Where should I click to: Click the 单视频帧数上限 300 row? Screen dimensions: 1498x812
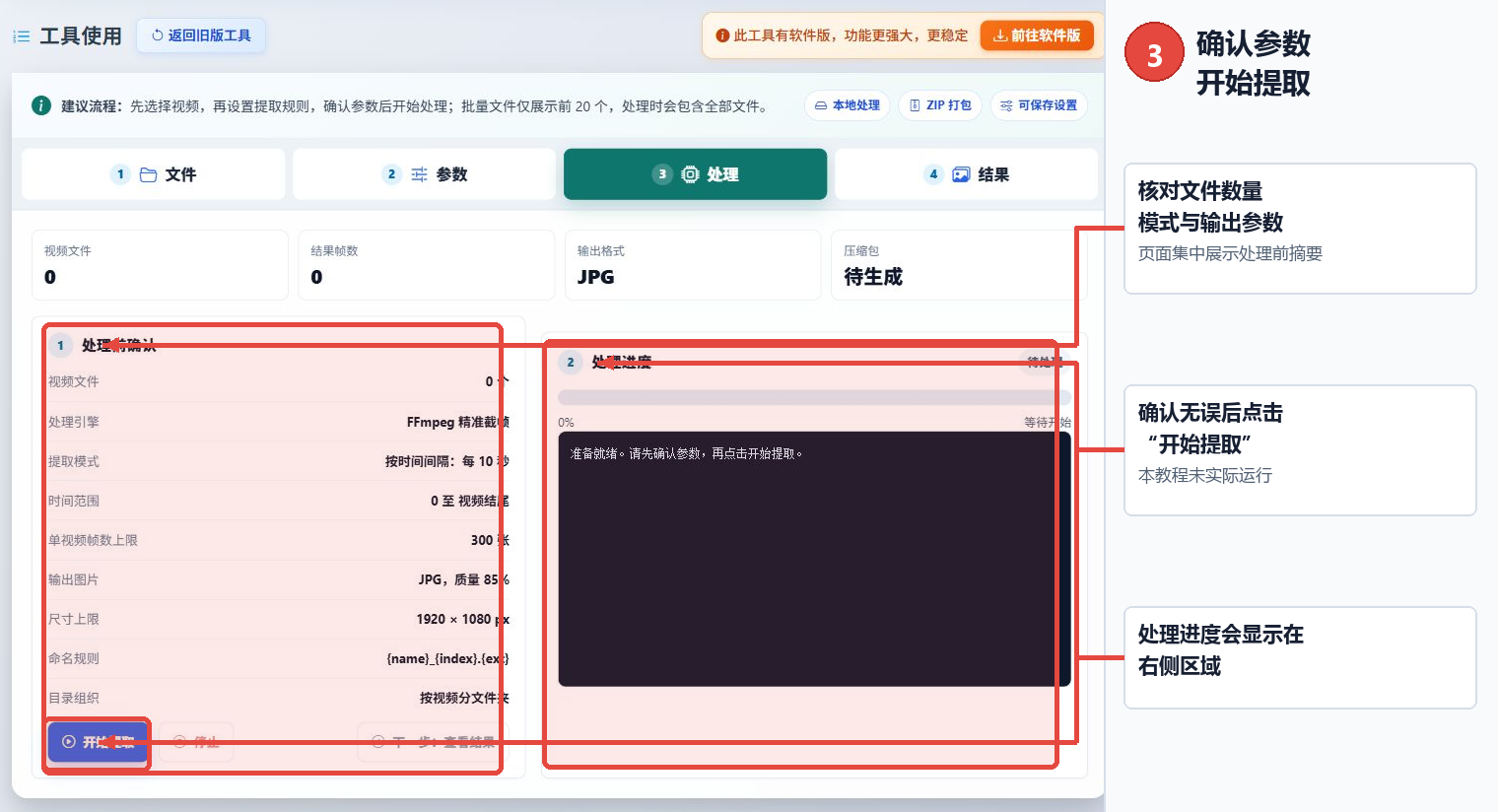click(x=279, y=540)
